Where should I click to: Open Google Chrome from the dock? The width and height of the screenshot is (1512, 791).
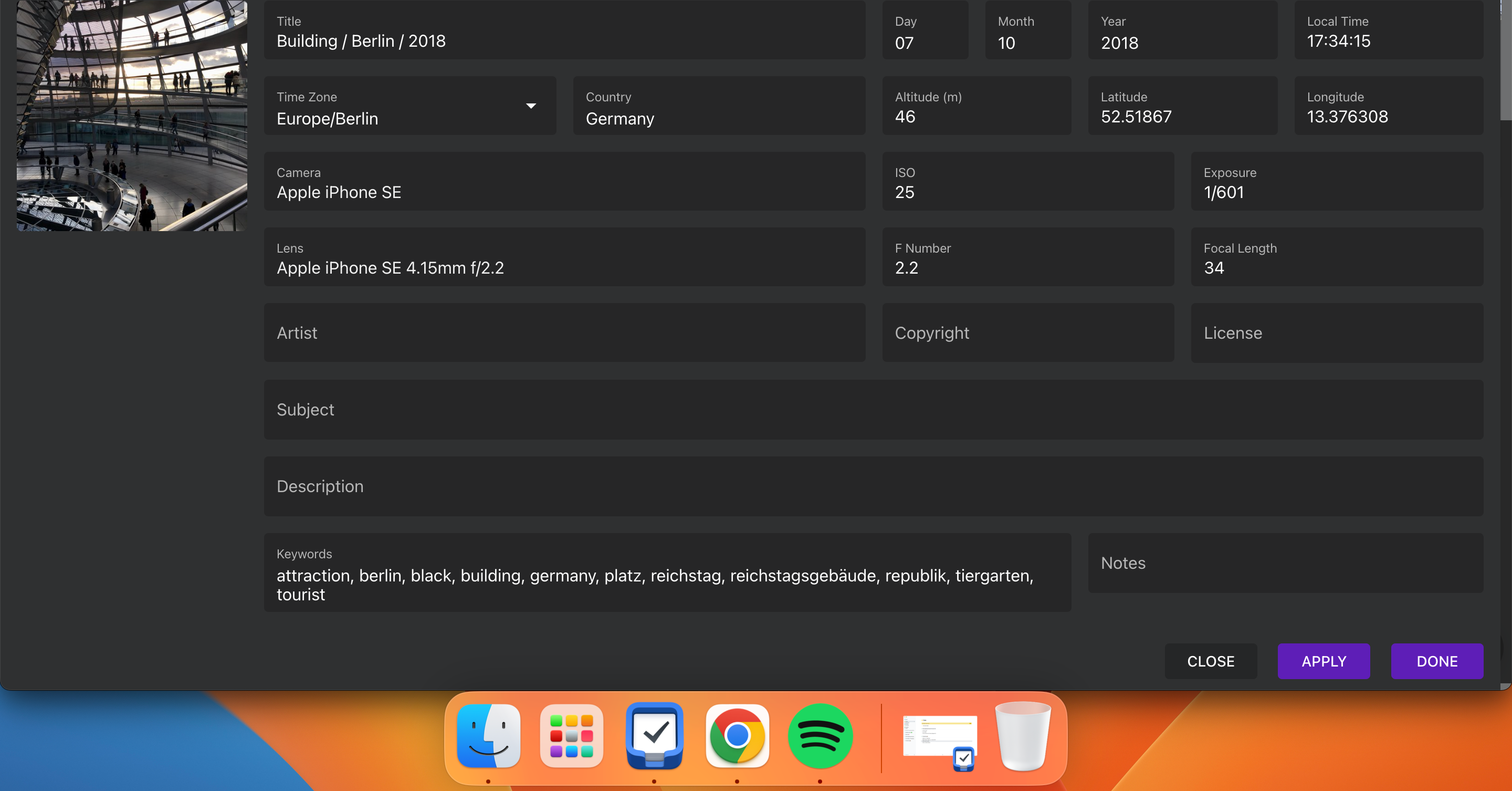[x=737, y=736]
